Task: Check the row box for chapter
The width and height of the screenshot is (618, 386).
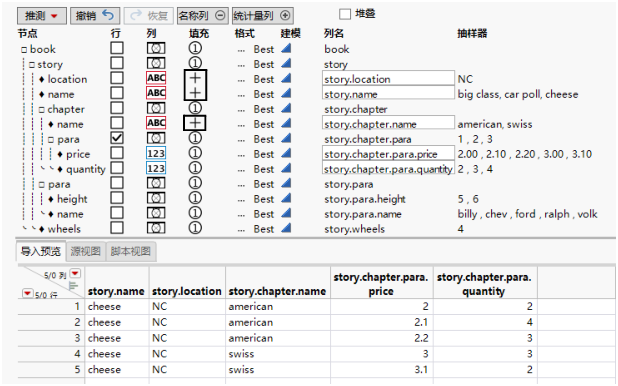Action: pos(117,108)
